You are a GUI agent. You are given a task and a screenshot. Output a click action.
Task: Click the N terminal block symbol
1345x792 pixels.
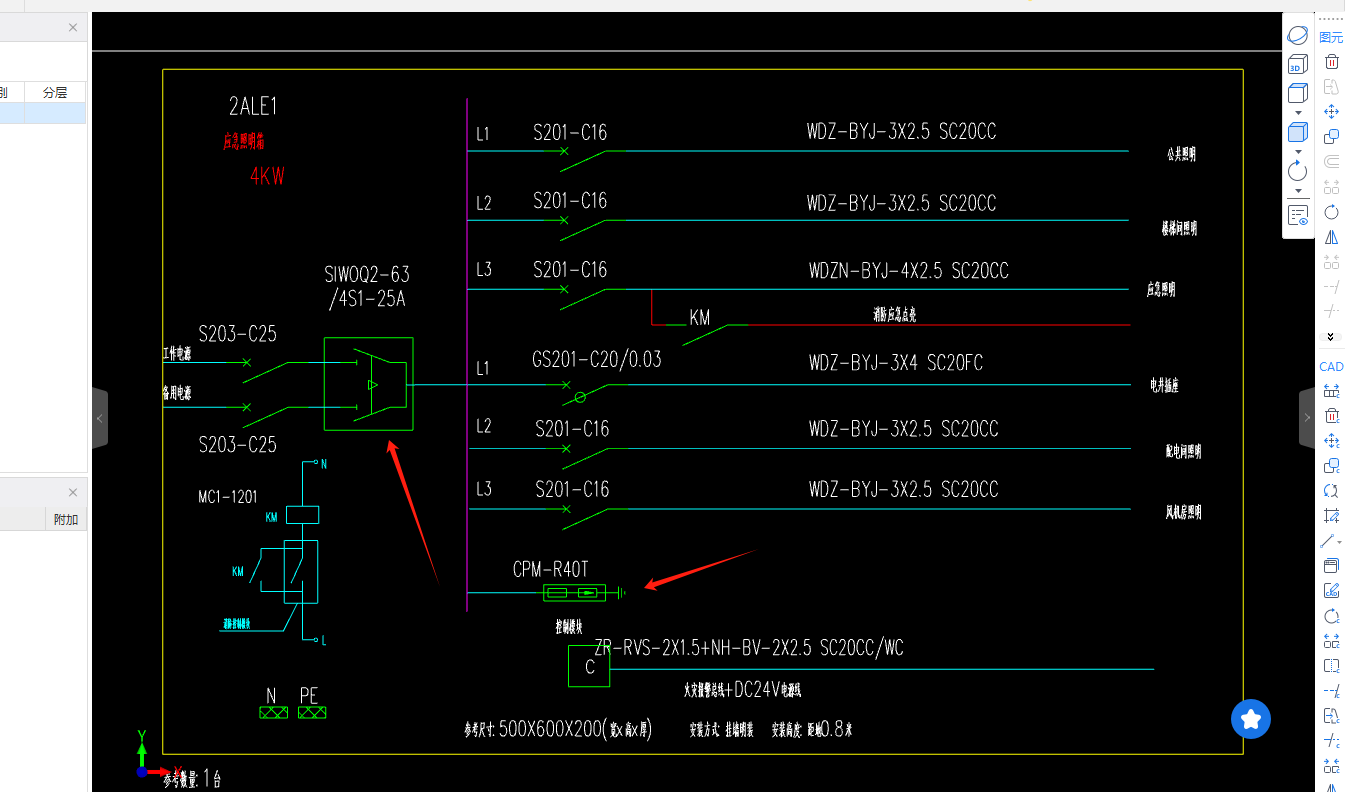(x=273, y=712)
